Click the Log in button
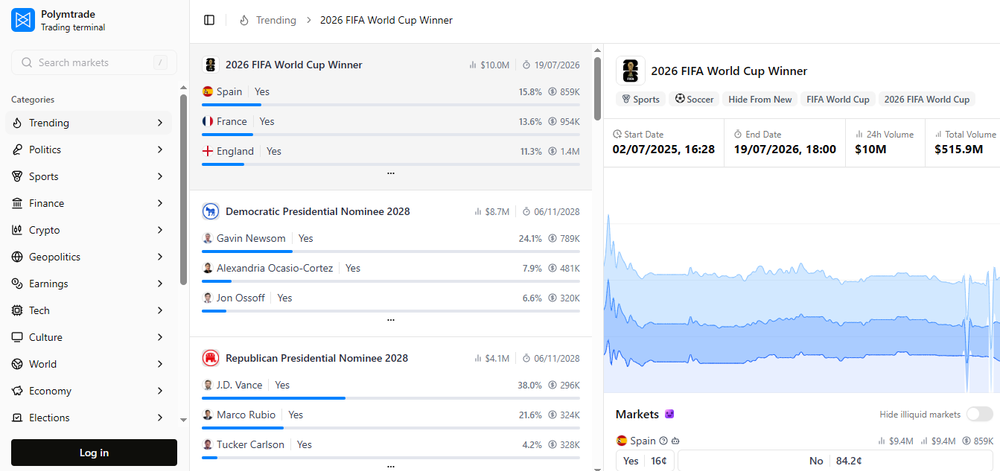The image size is (1000, 471). click(x=94, y=453)
